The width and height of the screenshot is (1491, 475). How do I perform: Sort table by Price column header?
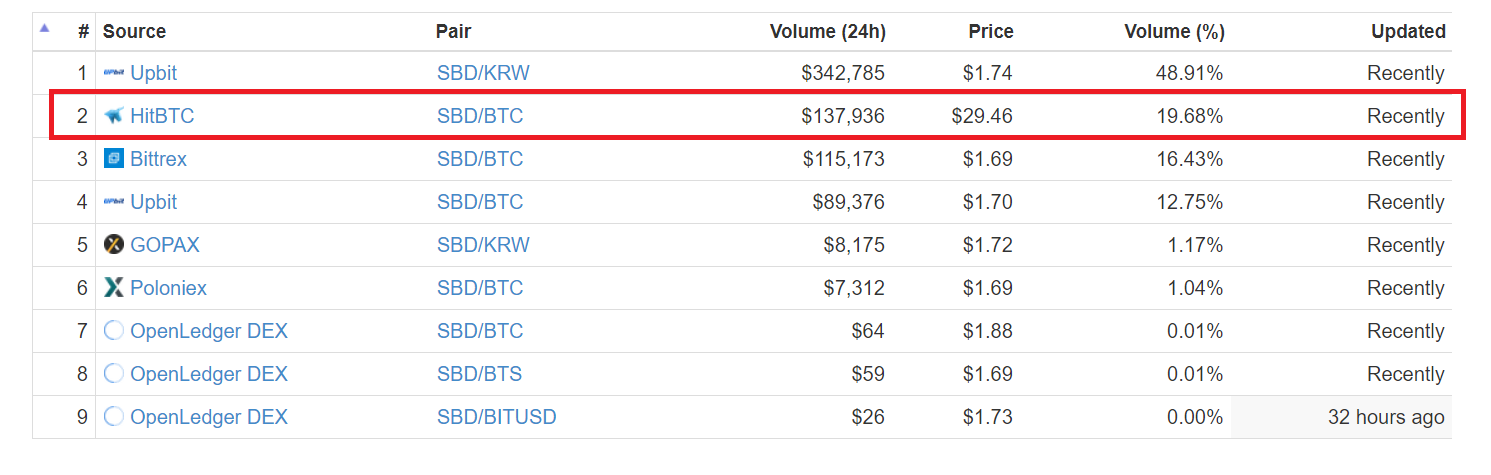point(990,32)
